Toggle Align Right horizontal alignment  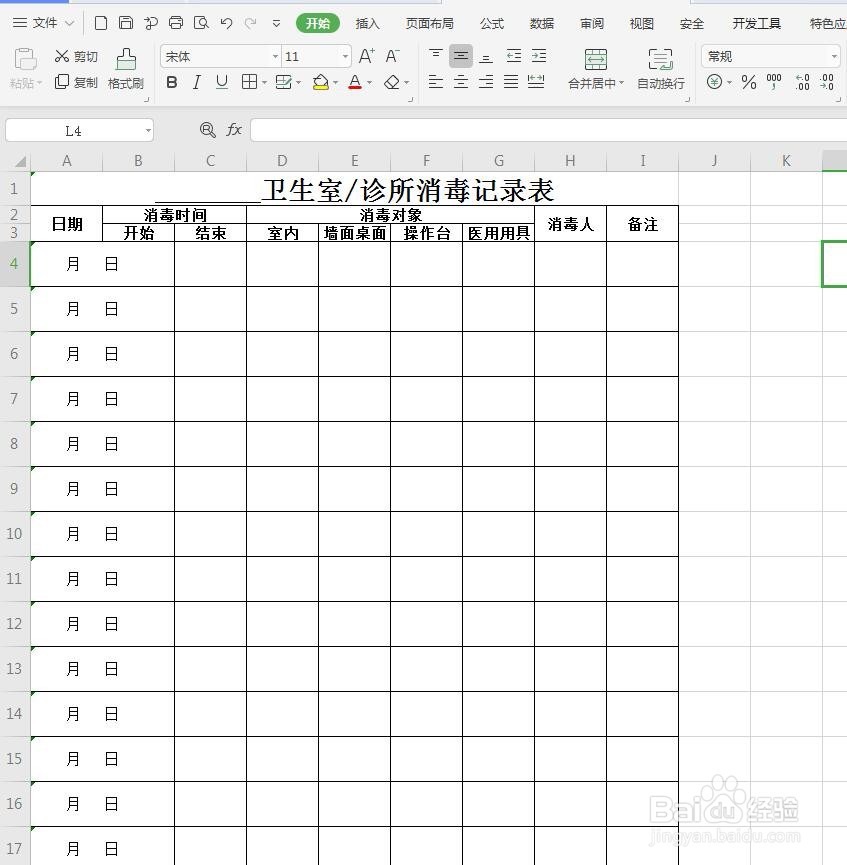(486, 82)
